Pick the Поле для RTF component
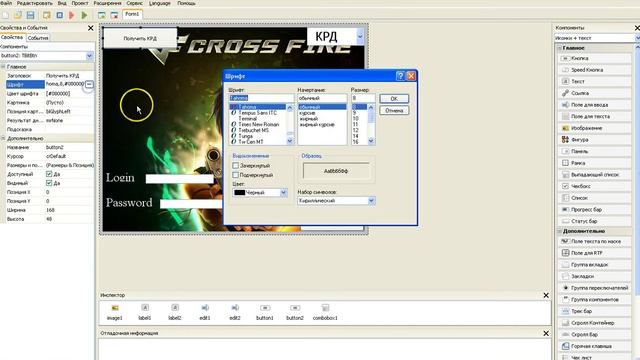Image resolution: width=640 pixels, height=360 pixels. 594,253
